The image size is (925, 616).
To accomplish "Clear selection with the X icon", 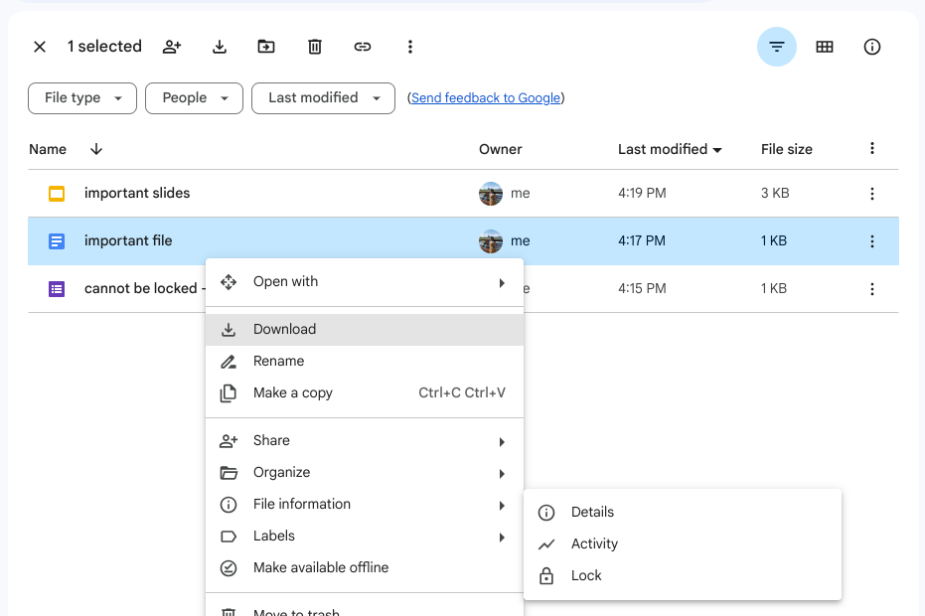I will 40,47.
